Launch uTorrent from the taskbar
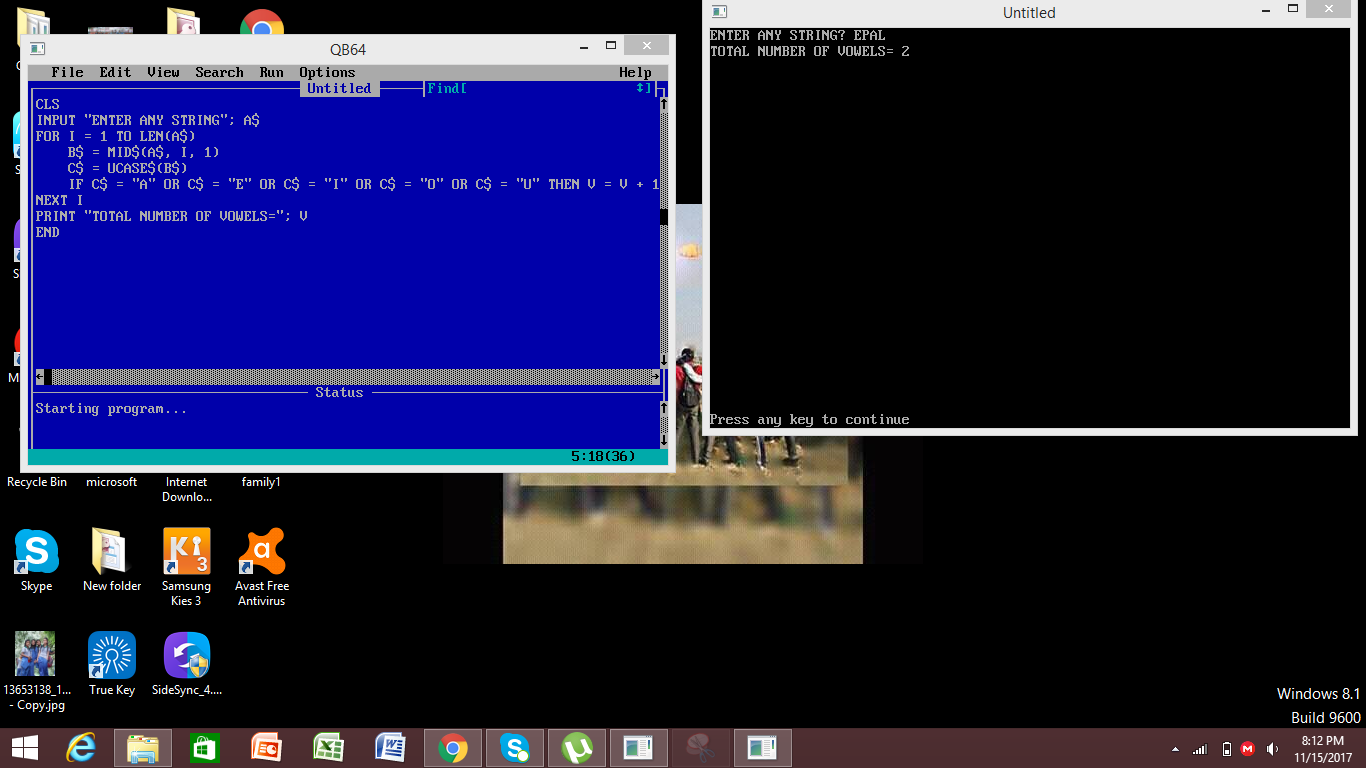The height and width of the screenshot is (768, 1366). point(576,747)
